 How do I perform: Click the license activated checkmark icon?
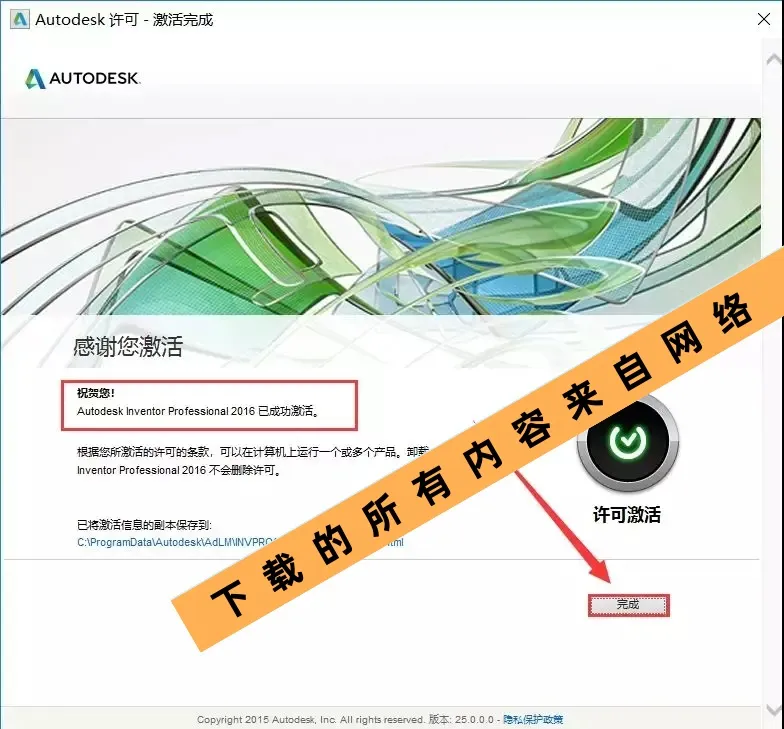(628, 442)
